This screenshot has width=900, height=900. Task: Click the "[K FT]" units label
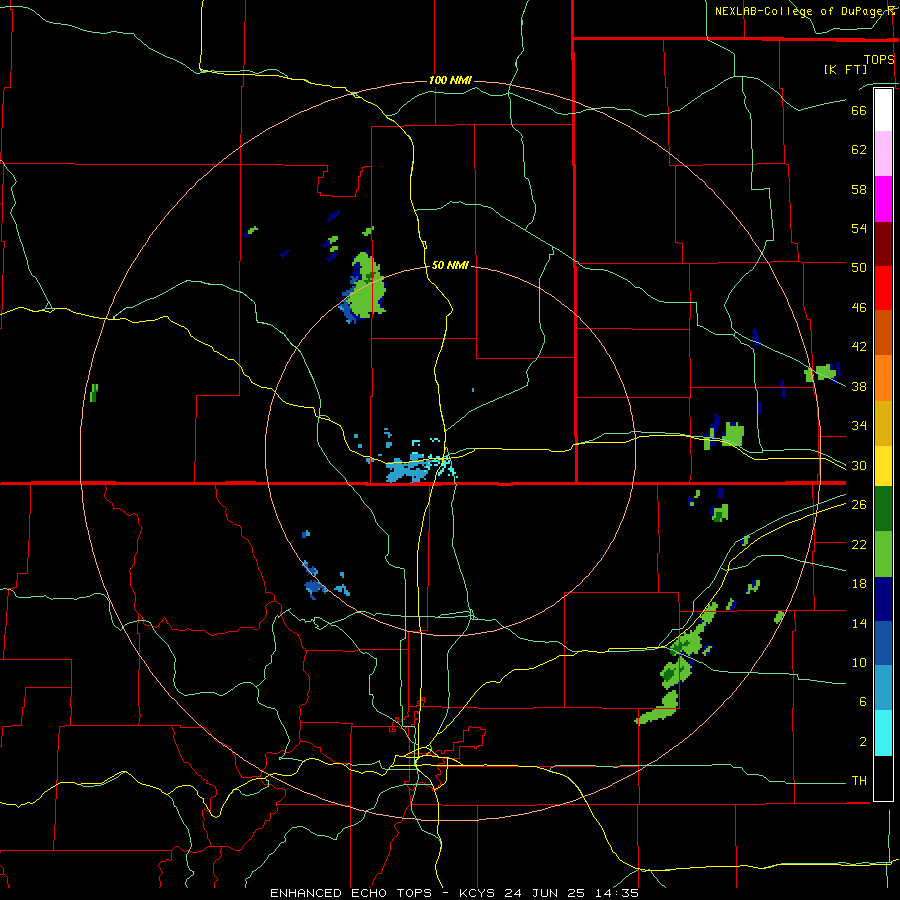coord(845,69)
